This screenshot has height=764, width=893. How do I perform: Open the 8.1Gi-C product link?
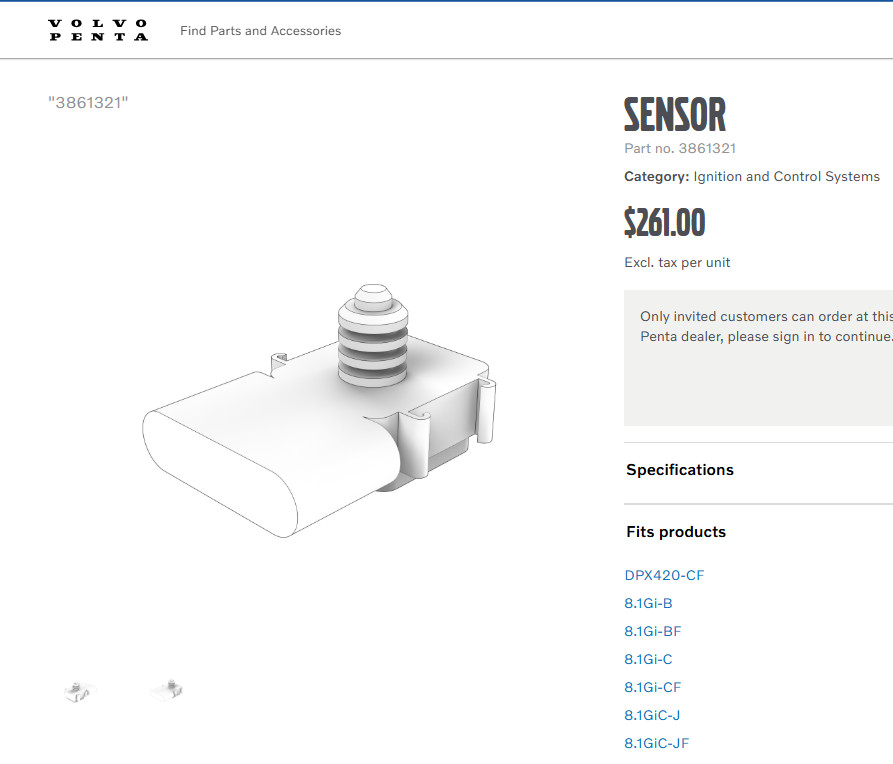(648, 659)
